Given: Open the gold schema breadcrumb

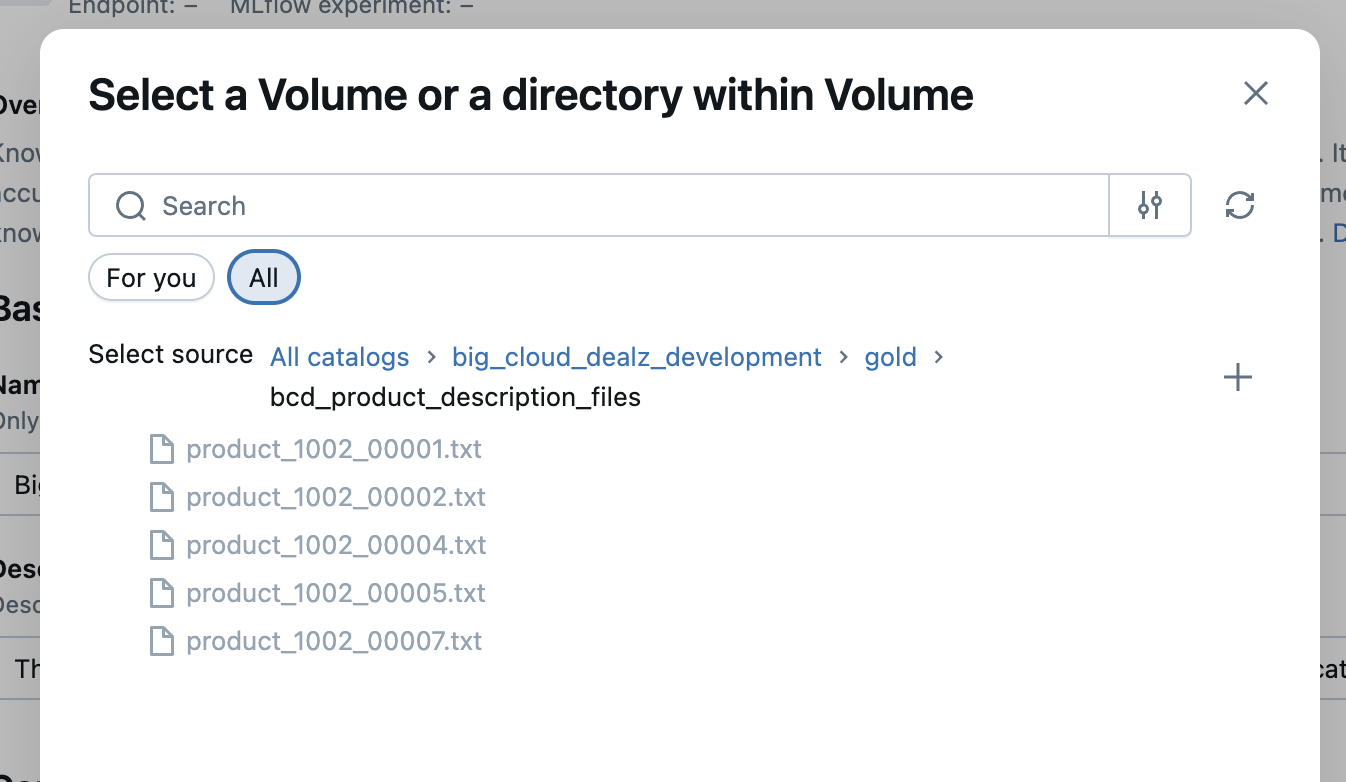Looking at the screenshot, I should tap(891, 357).
